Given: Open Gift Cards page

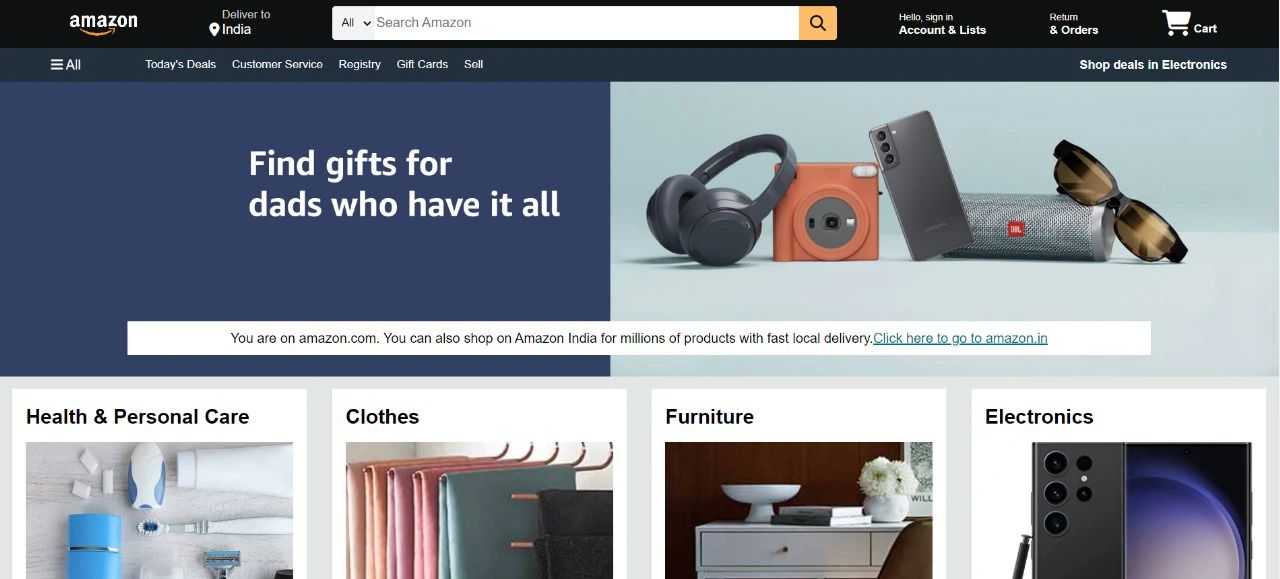Looking at the screenshot, I should click(422, 64).
